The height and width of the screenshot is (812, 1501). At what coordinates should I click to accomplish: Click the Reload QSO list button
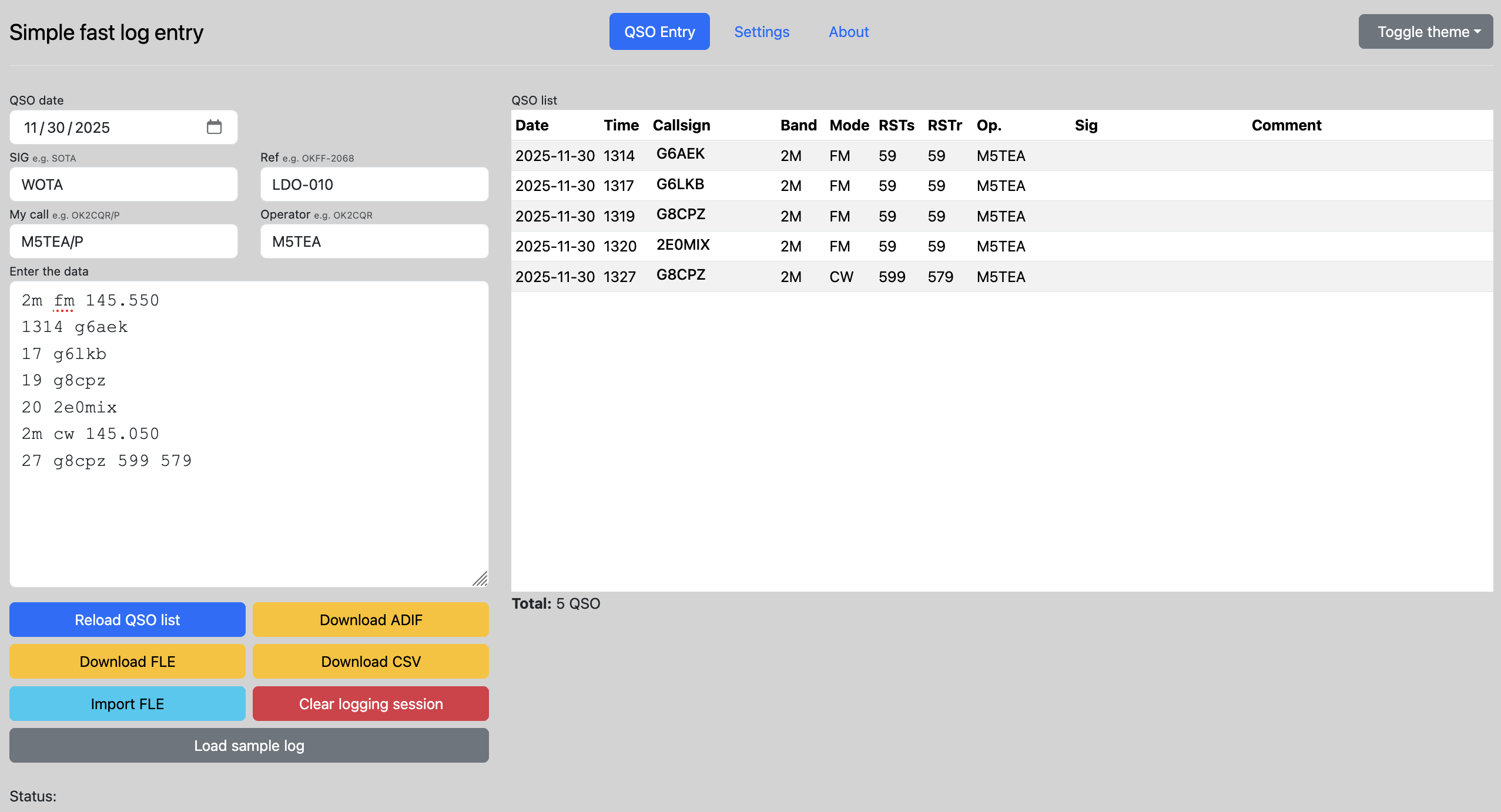point(127,620)
